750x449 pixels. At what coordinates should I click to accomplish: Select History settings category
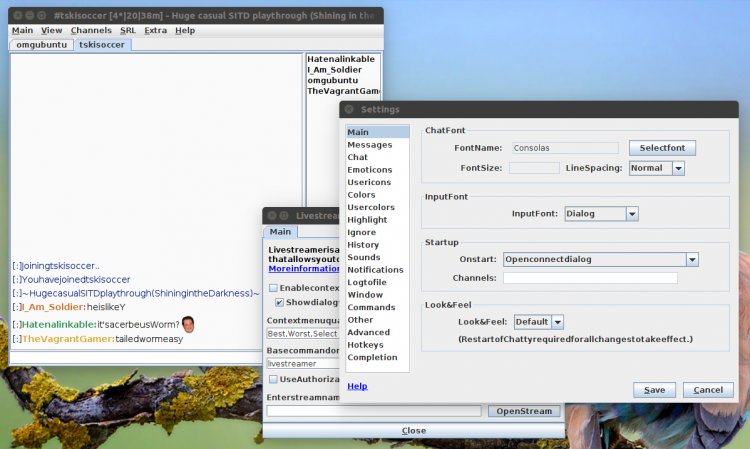coord(377,245)
